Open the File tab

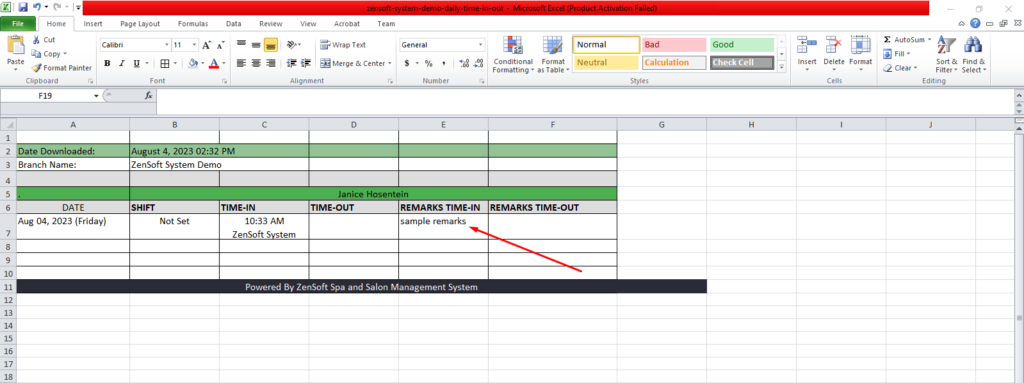point(18,24)
